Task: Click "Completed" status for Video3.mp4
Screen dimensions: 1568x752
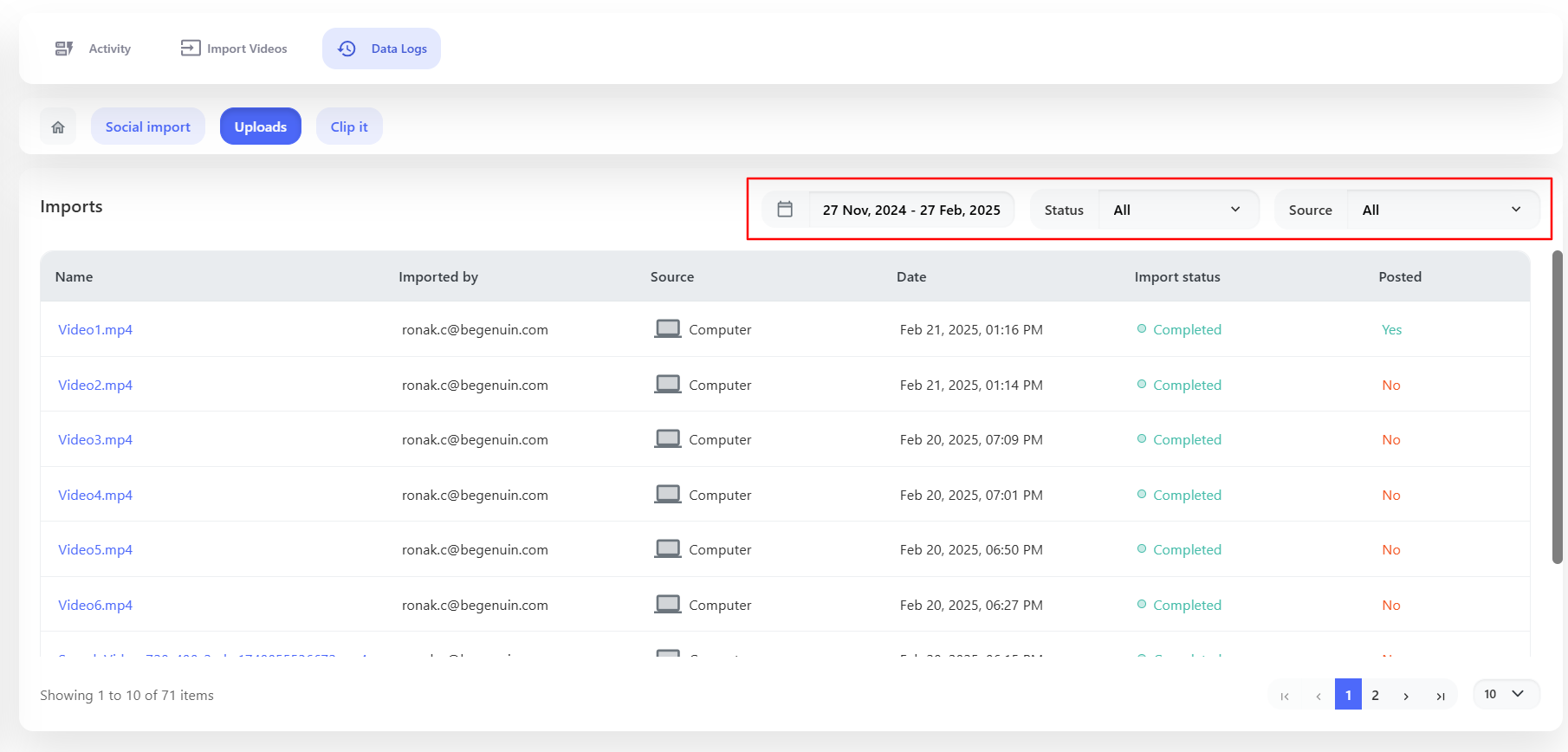Action: pos(1187,439)
